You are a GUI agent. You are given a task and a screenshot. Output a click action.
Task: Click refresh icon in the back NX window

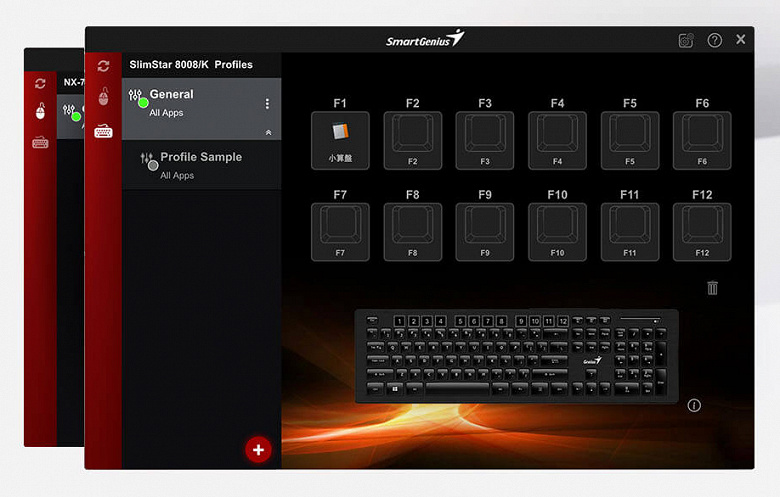pos(40,84)
